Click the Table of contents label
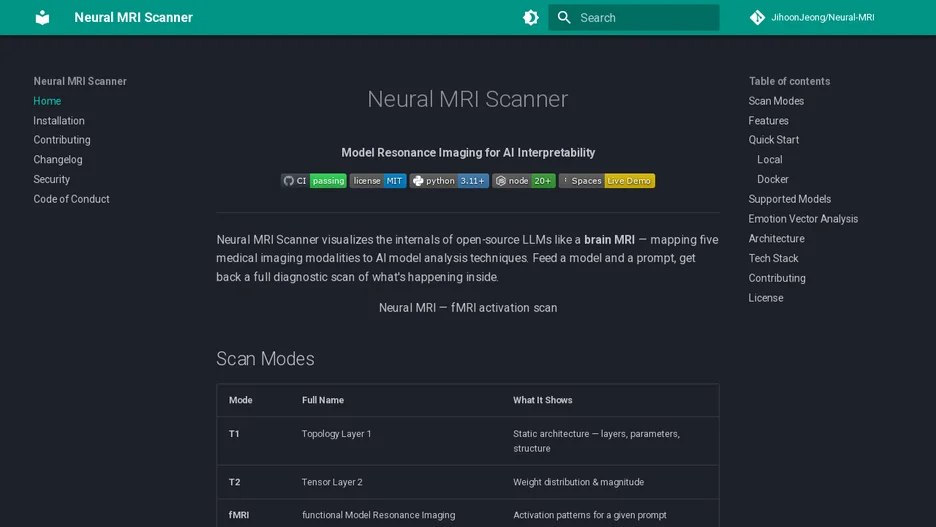936x527 pixels. 789,81
